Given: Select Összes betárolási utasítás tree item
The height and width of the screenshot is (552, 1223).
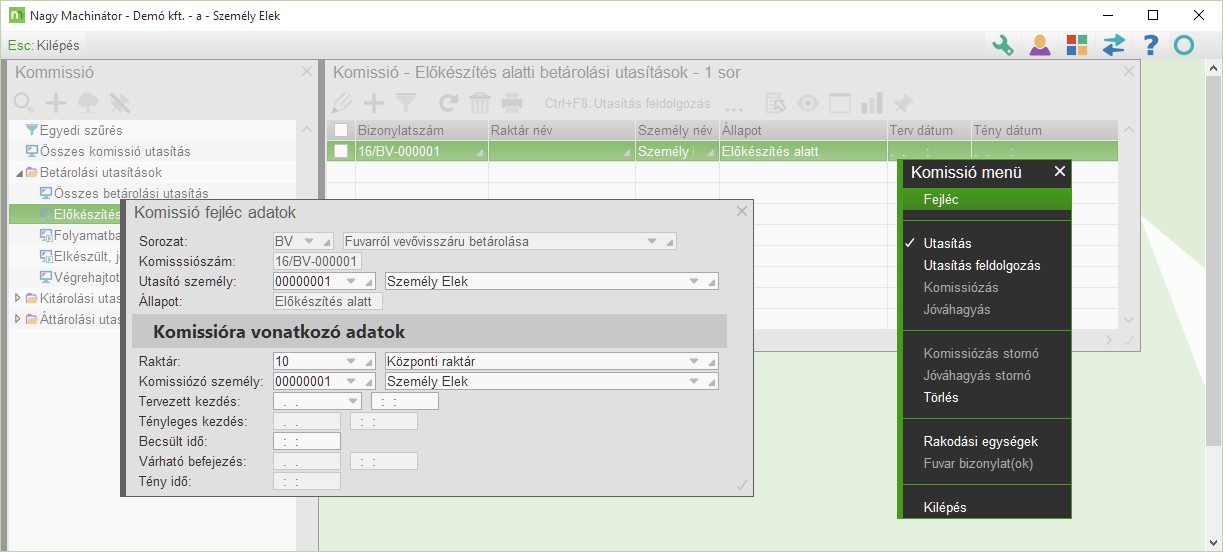Looking at the screenshot, I should coord(131,193).
